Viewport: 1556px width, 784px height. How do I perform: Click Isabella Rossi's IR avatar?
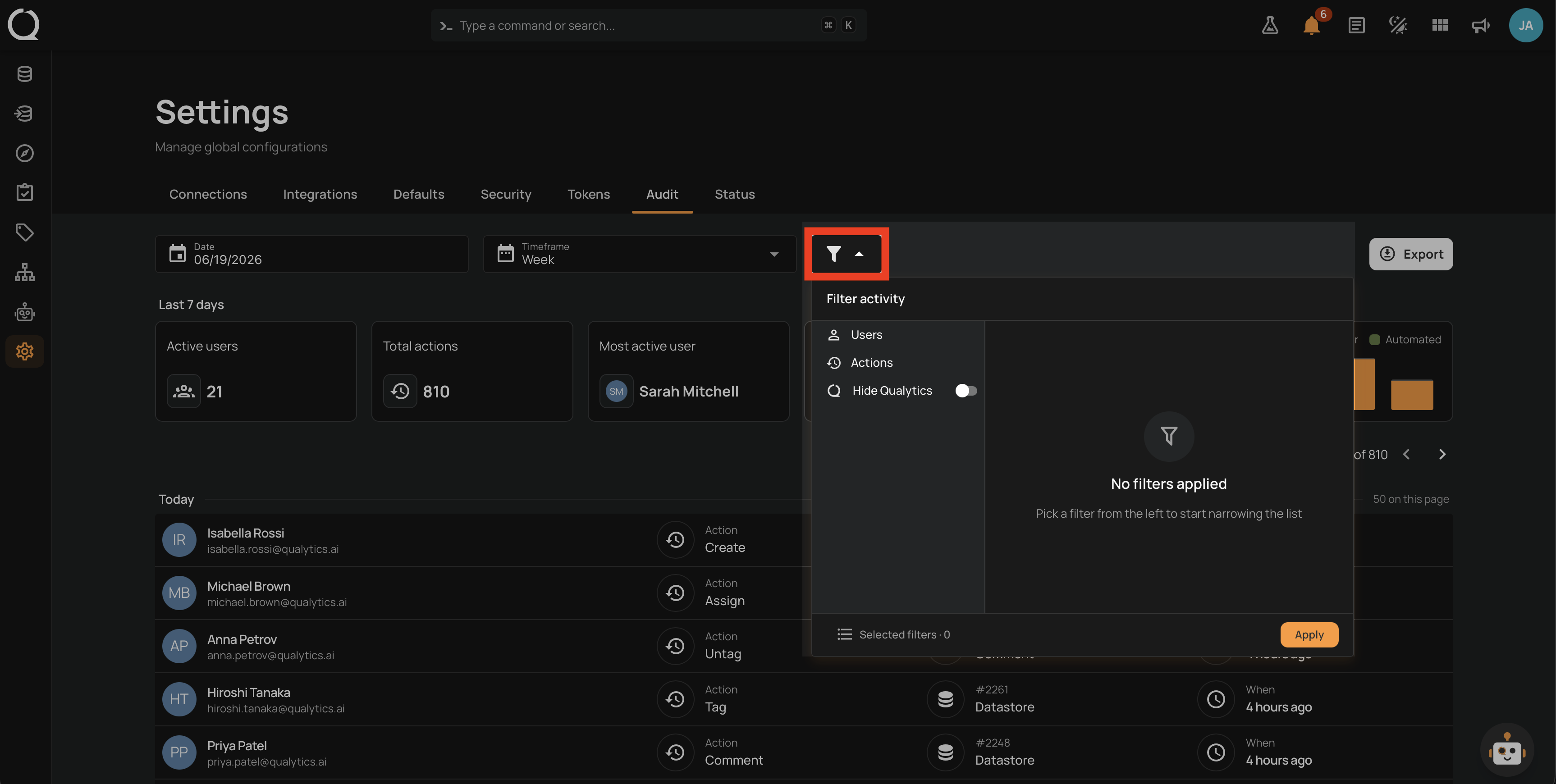(x=179, y=540)
